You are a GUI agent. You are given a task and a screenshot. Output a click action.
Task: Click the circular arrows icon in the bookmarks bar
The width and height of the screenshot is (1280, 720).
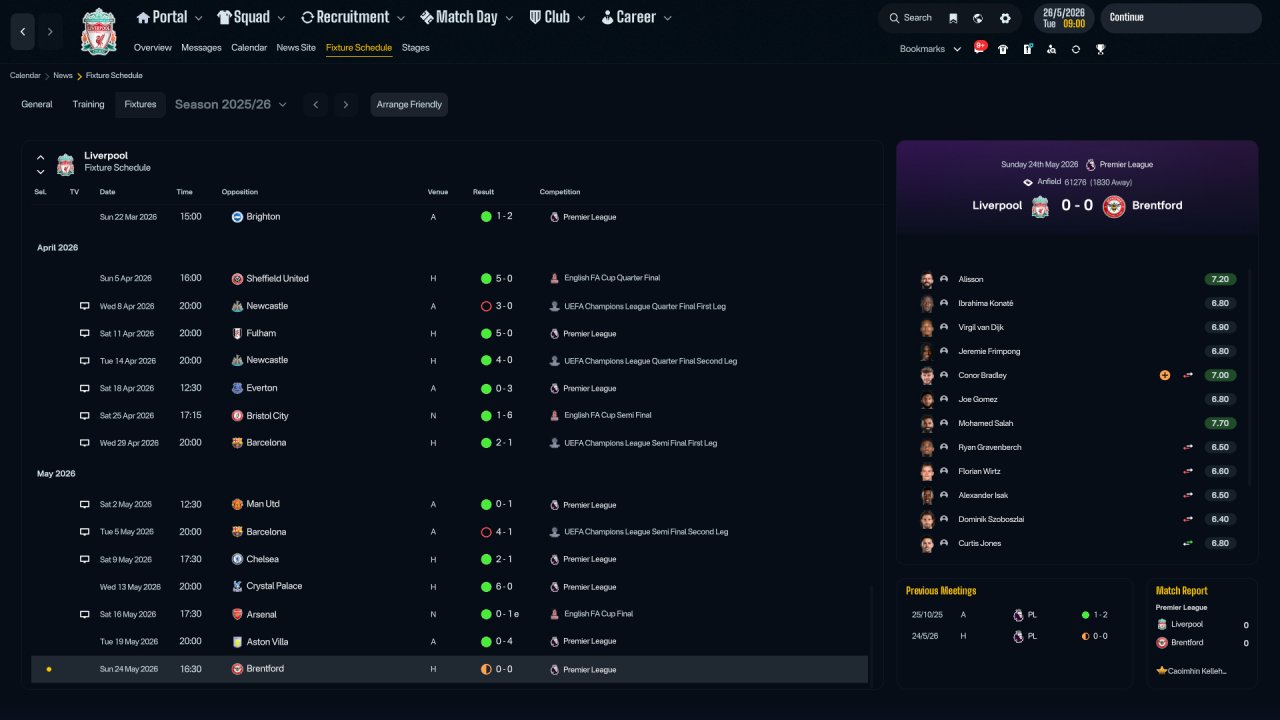click(x=1076, y=49)
